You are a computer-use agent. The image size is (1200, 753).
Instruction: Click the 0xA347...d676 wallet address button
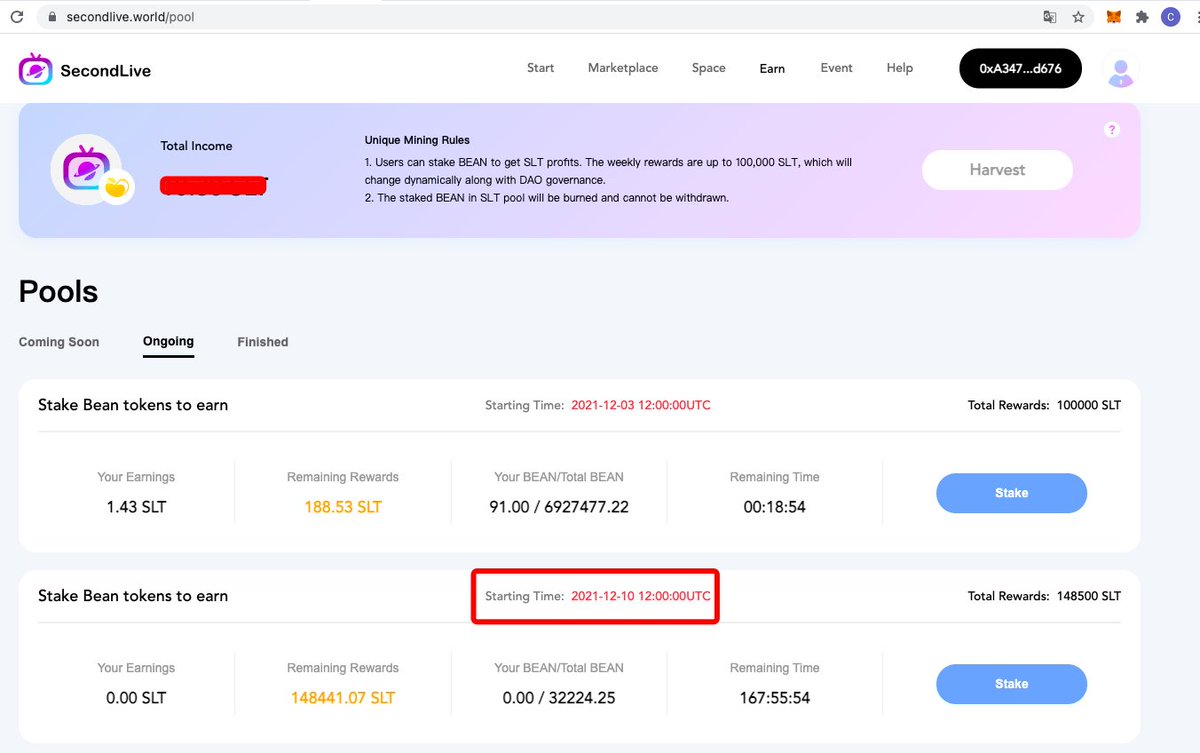coord(1020,68)
